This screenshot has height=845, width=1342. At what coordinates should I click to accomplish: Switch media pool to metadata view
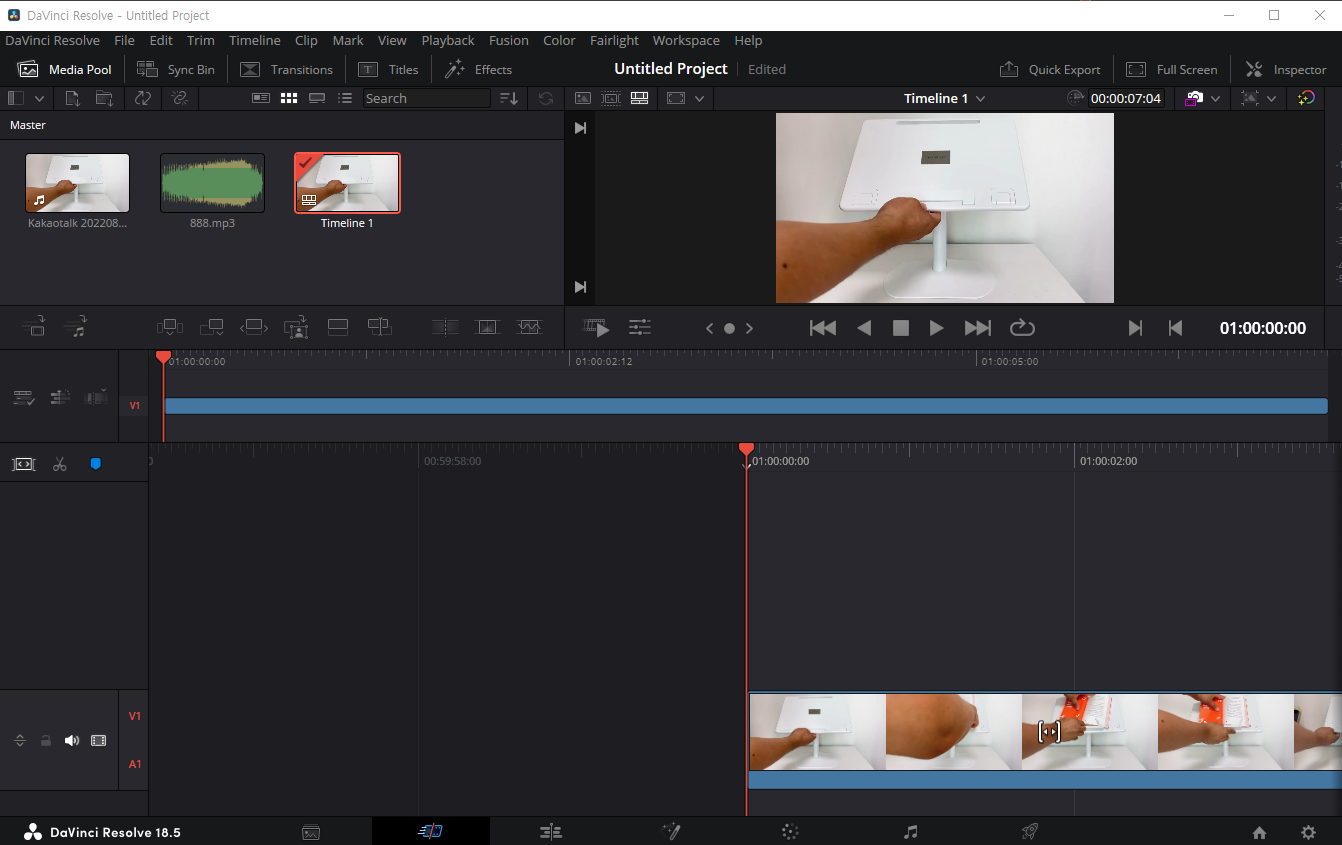(x=261, y=98)
